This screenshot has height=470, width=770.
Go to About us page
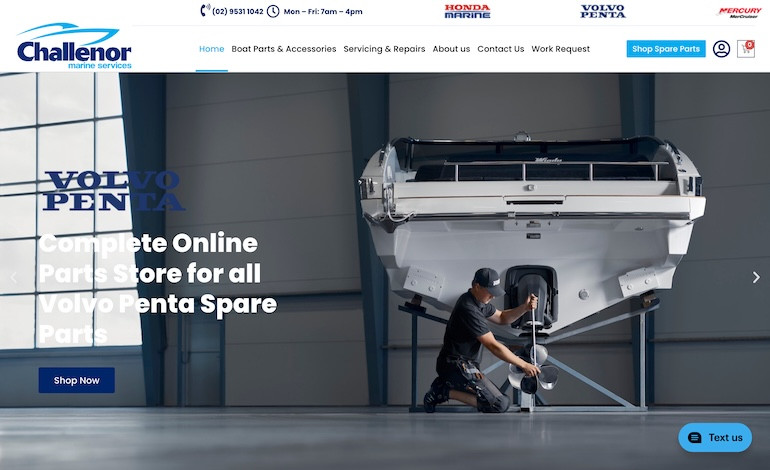(451, 49)
